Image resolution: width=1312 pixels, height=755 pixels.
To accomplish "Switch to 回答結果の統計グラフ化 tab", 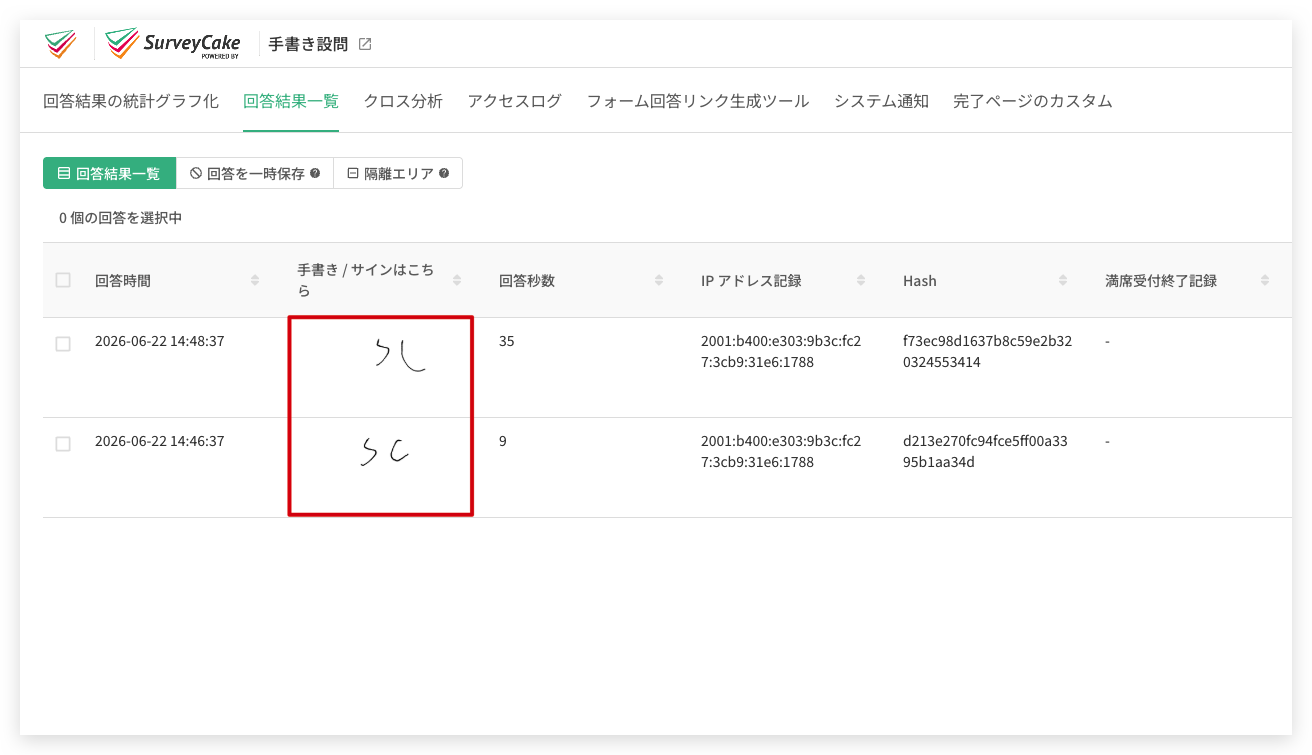I will pyautogui.click(x=131, y=101).
